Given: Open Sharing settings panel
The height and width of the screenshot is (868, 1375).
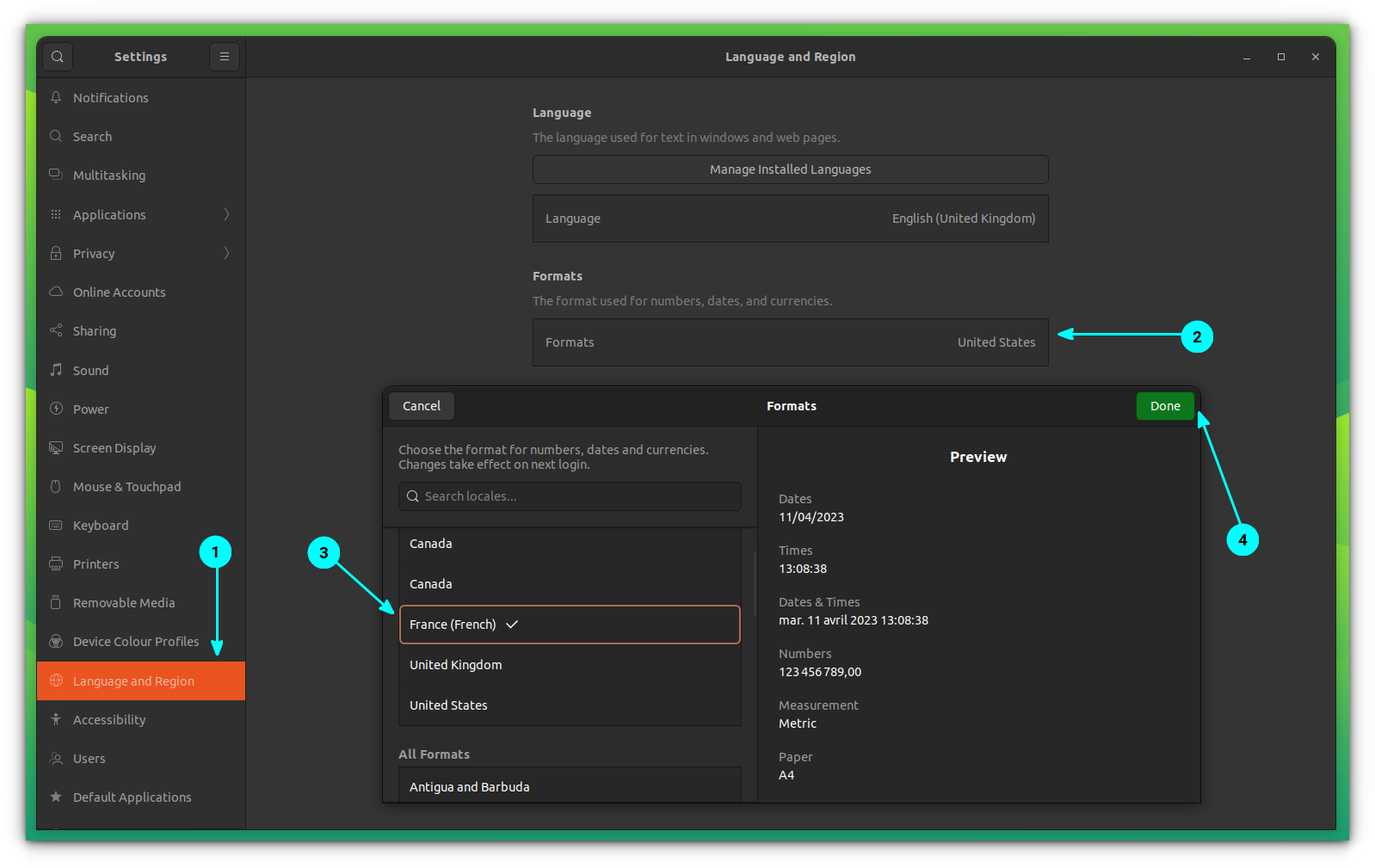Looking at the screenshot, I should (141, 330).
